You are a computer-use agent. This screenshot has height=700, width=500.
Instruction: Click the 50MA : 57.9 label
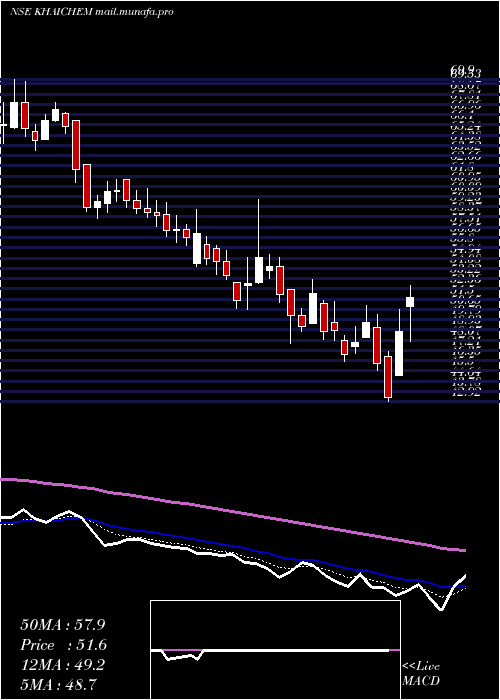tap(63, 625)
